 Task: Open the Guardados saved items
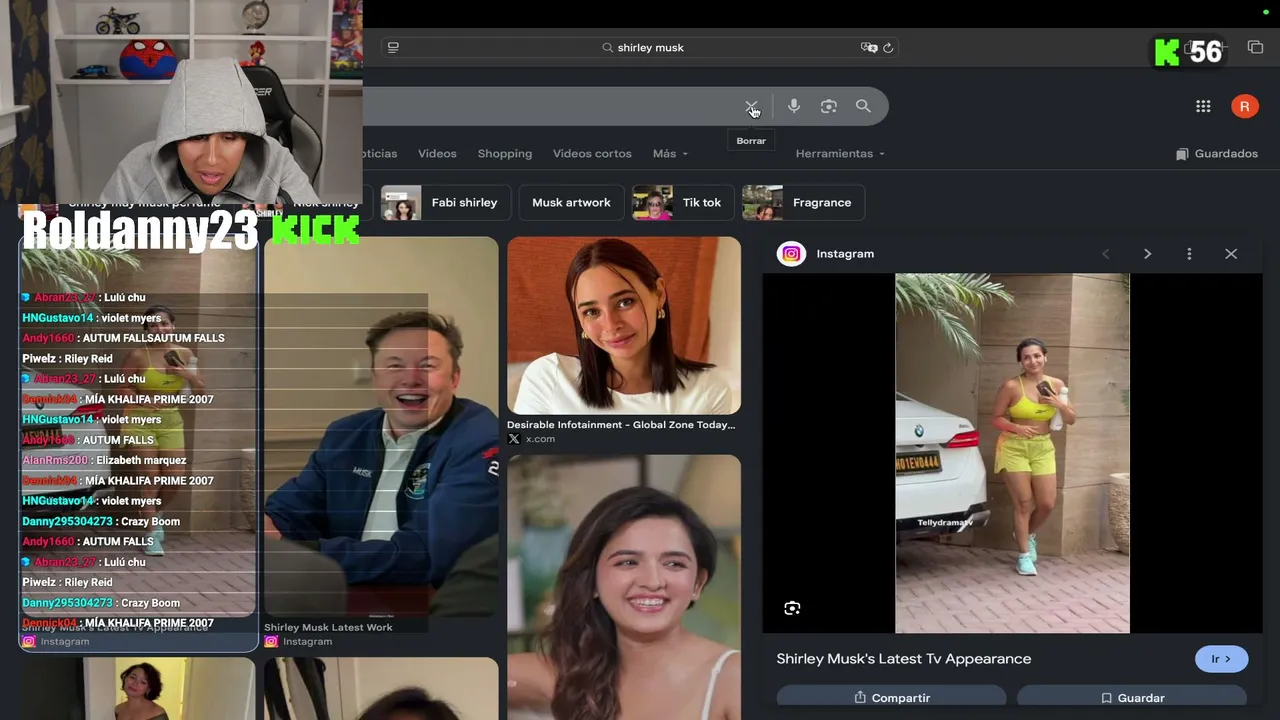pyautogui.click(x=1217, y=154)
